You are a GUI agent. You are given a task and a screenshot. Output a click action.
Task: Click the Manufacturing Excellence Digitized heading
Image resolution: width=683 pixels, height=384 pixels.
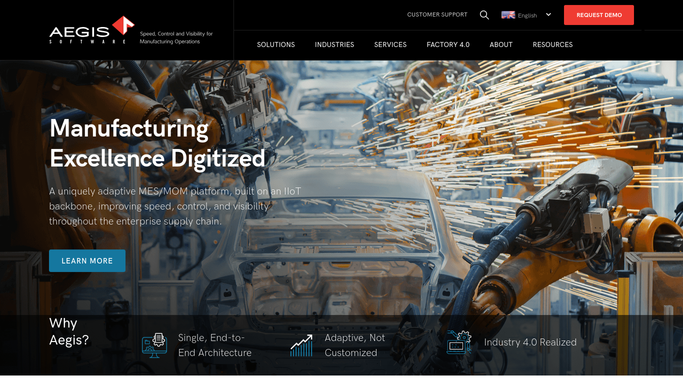(x=157, y=143)
